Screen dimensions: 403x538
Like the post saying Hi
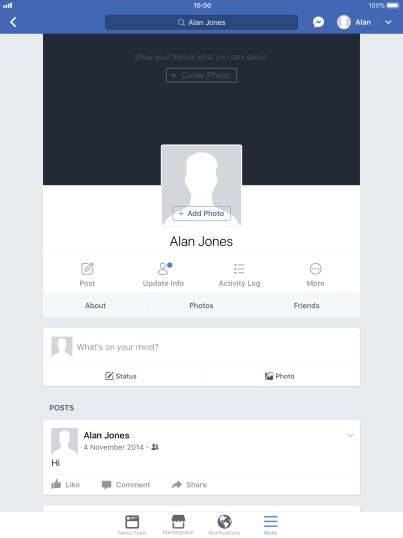click(66, 484)
